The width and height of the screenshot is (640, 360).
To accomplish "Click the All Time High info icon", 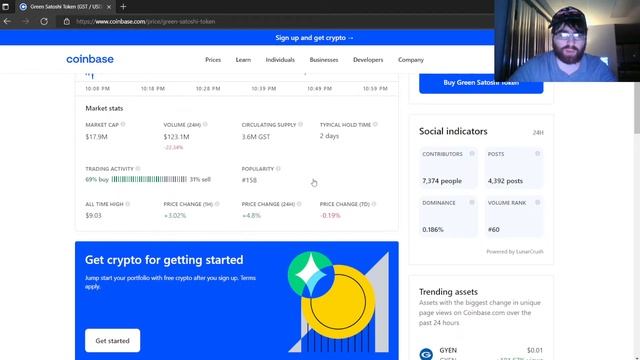I will click(127, 204).
